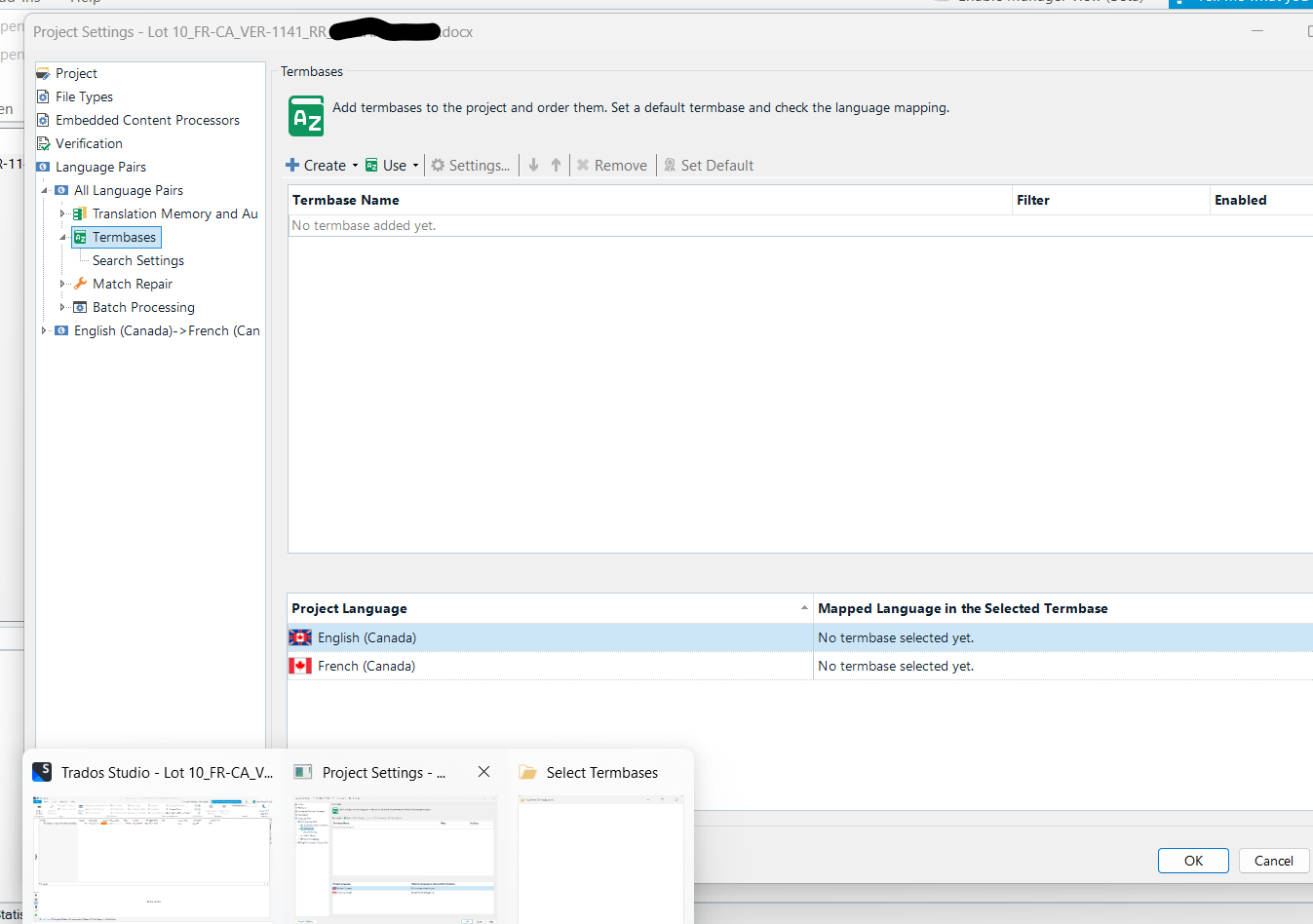Viewport: 1313px width, 924px height.
Task: Move termbase up with arrow icon
Action: point(556,165)
